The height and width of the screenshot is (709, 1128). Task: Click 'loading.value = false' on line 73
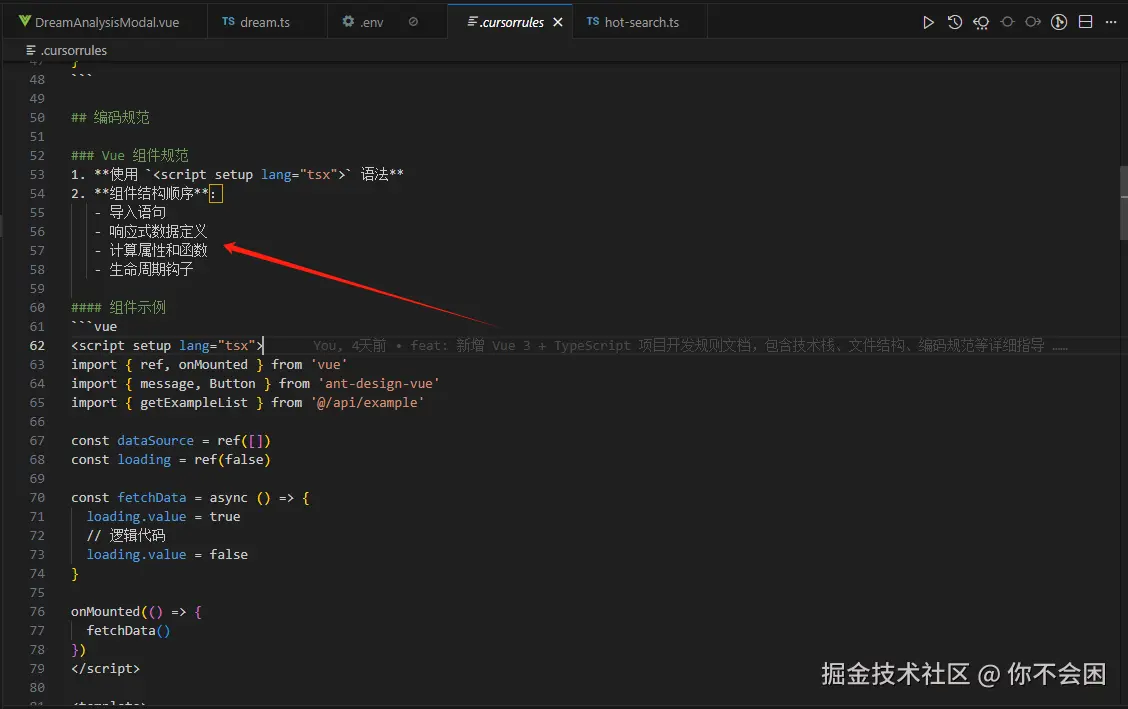coord(167,555)
